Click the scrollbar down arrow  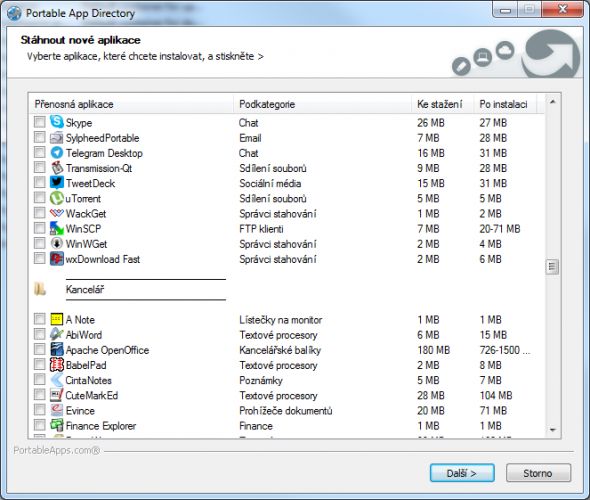[552, 430]
